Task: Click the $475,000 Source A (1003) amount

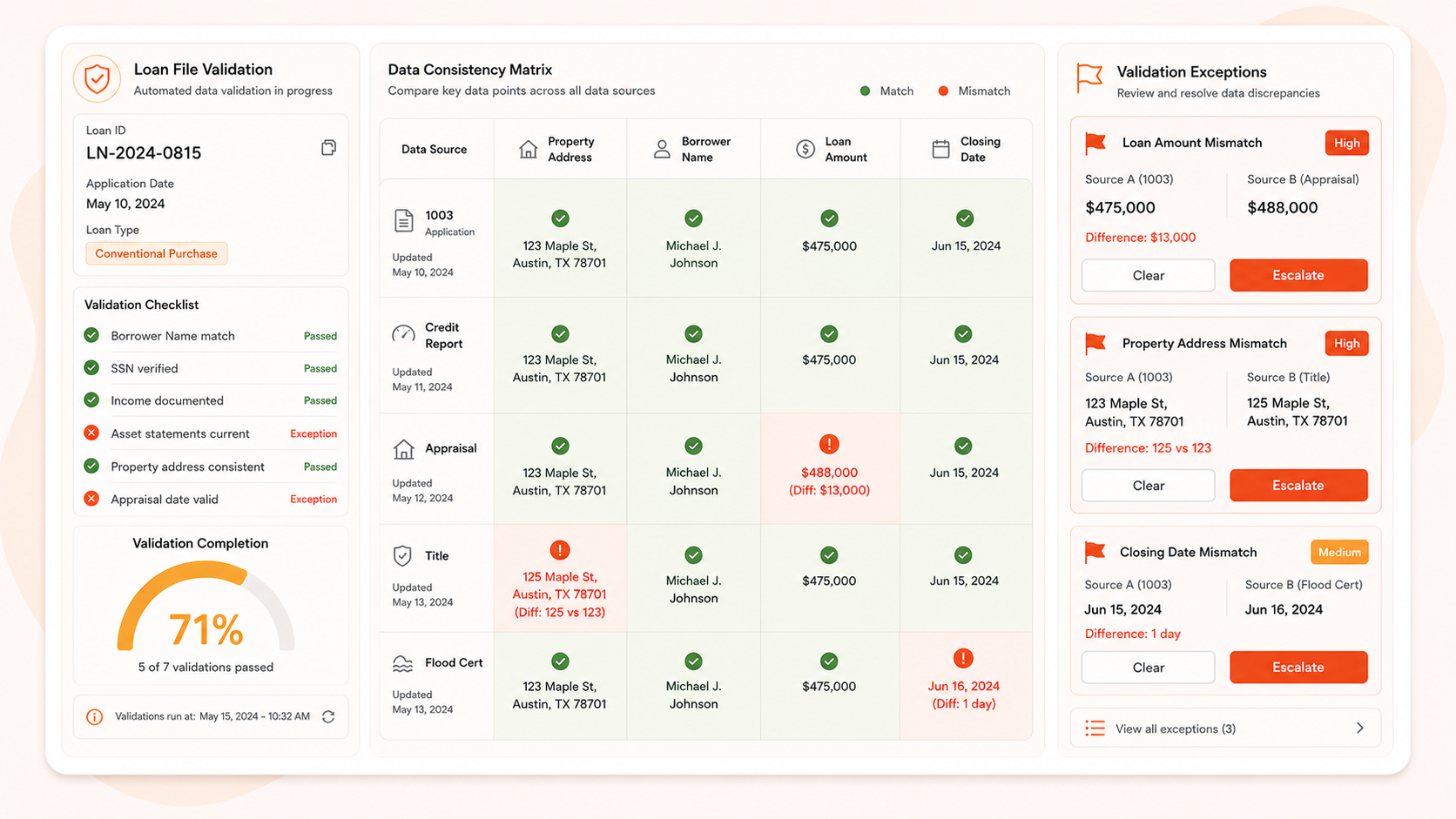Action: point(1120,208)
